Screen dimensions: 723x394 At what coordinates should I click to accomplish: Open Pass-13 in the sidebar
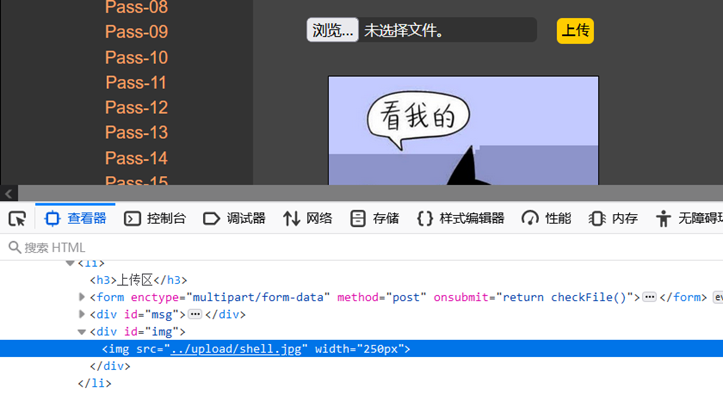coord(136,132)
